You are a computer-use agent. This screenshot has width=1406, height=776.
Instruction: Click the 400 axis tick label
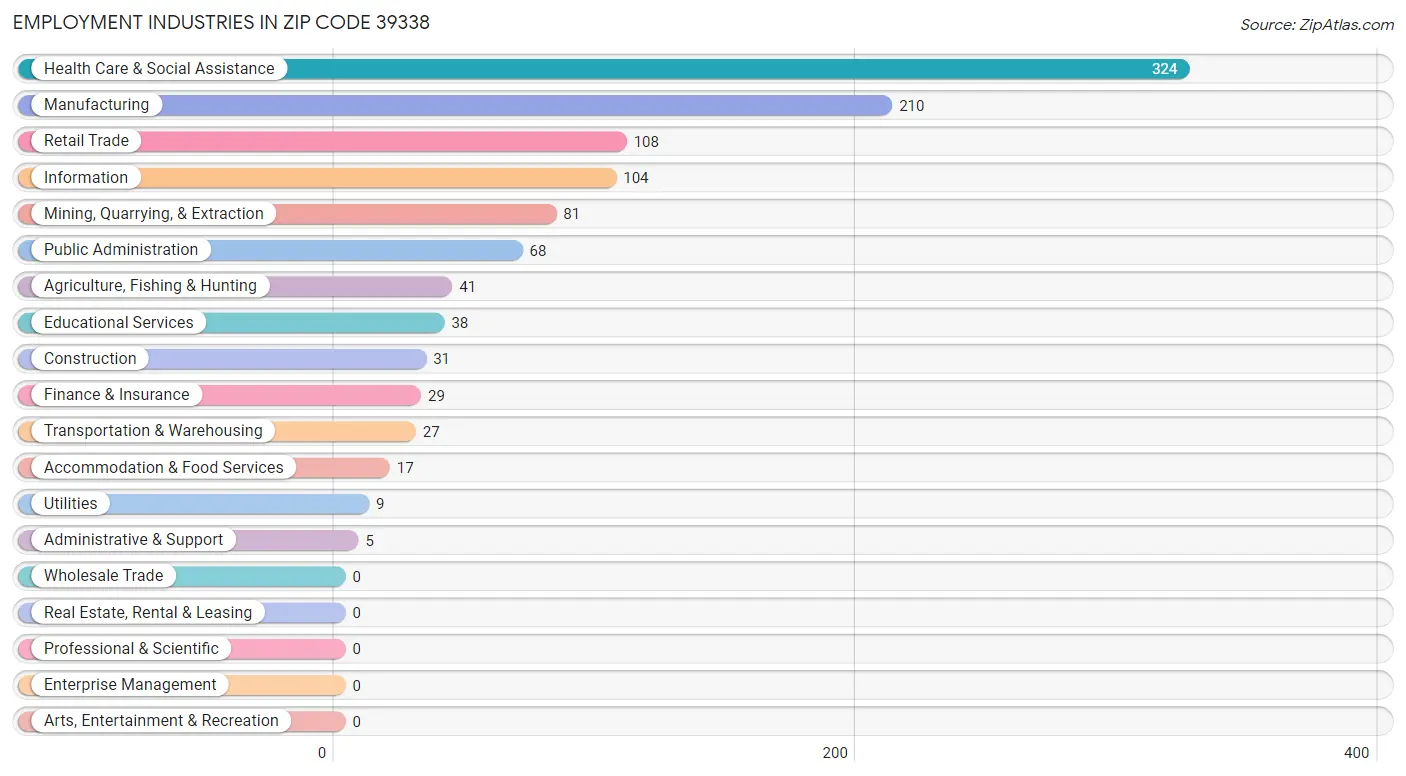(1356, 753)
